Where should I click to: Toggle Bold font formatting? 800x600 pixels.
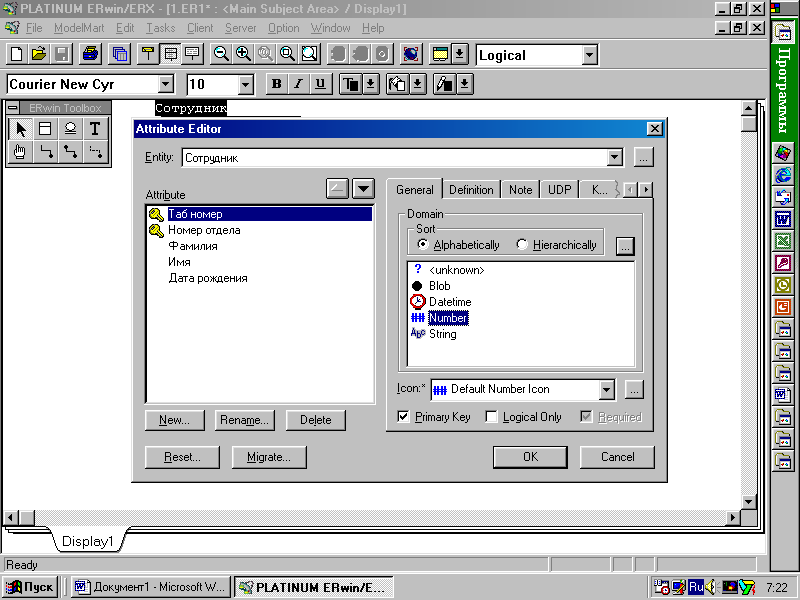point(277,84)
